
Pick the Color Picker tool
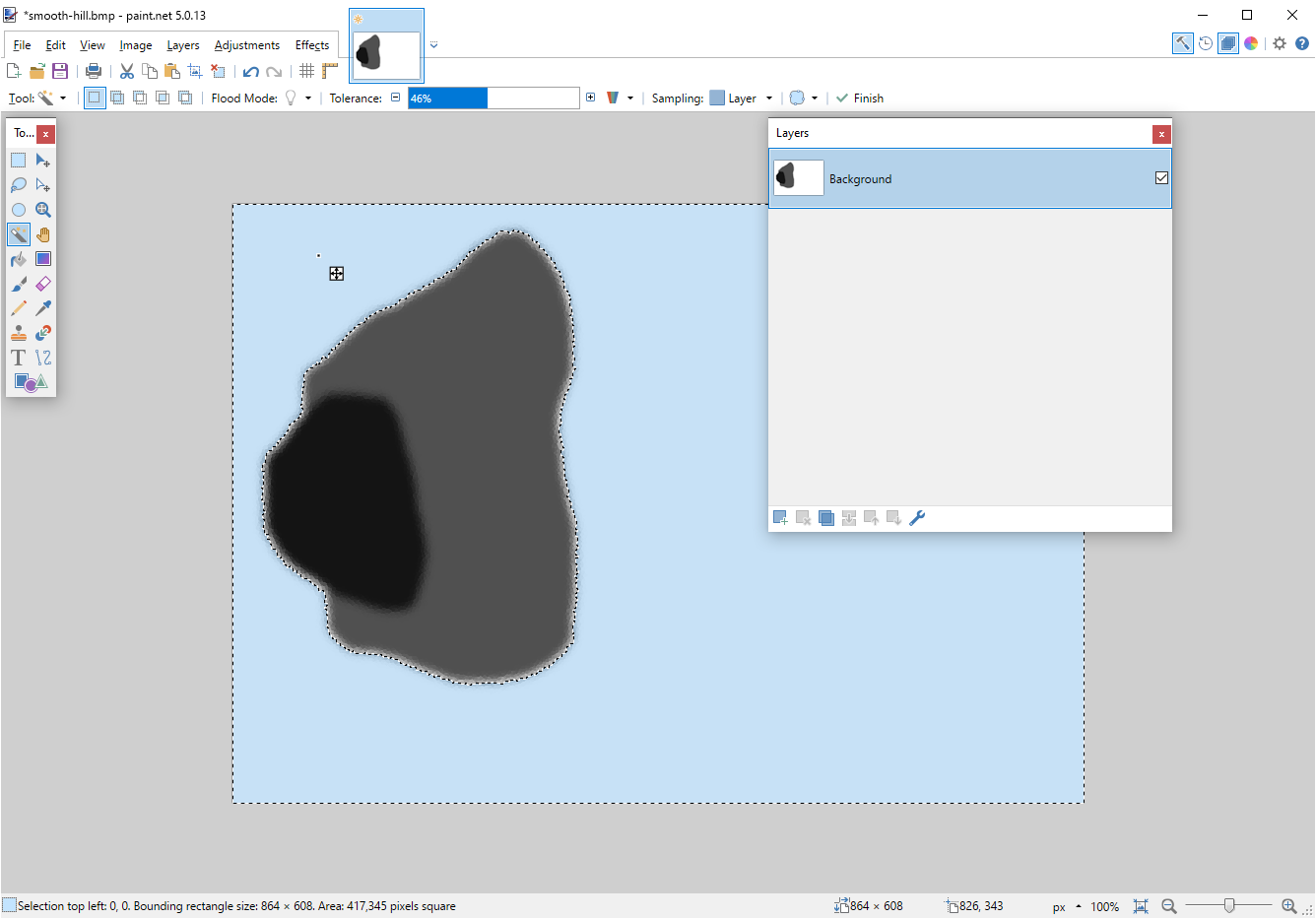(42, 308)
